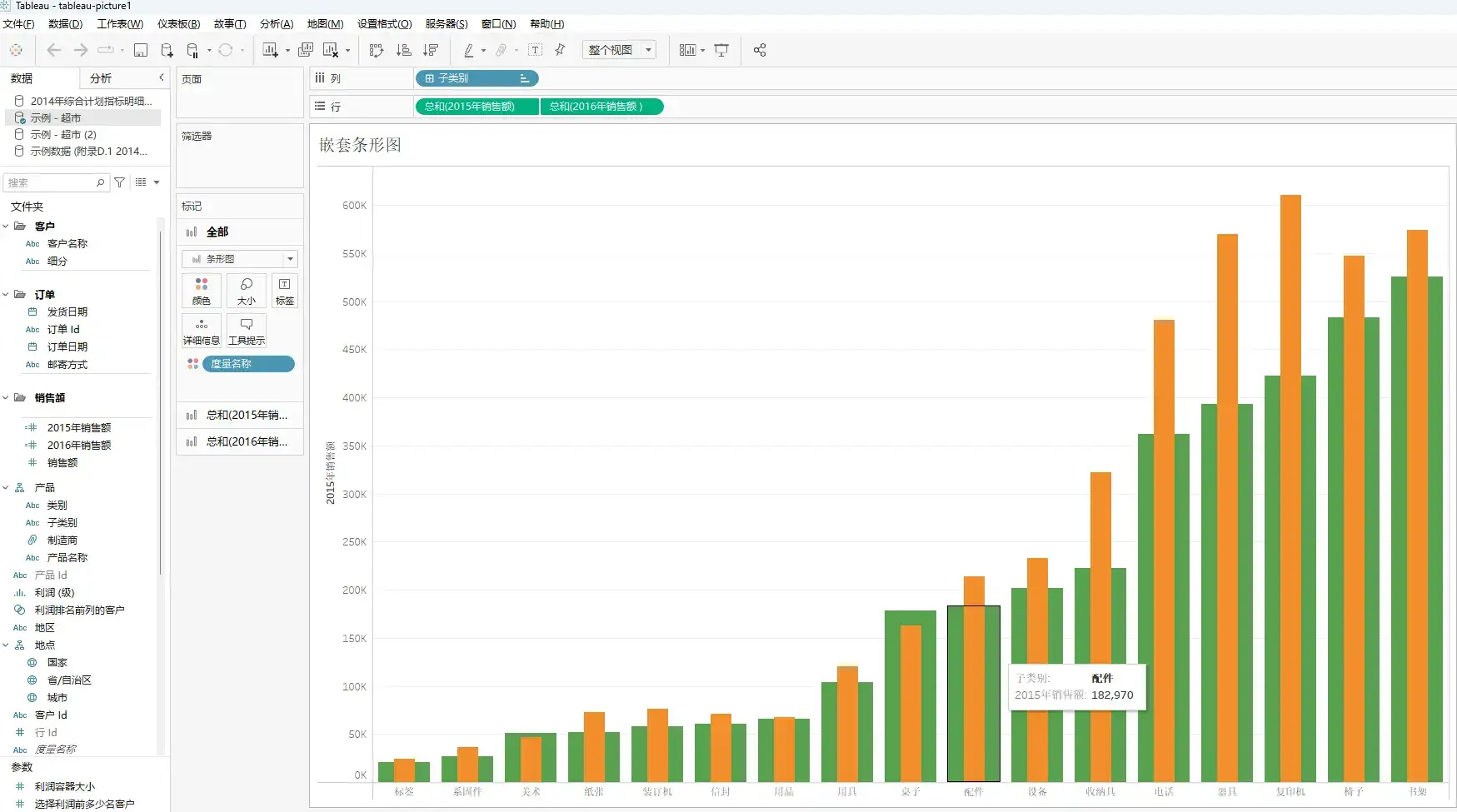Toggle the fix axes pin button
Screen dimensions: 1457x812
561,51
